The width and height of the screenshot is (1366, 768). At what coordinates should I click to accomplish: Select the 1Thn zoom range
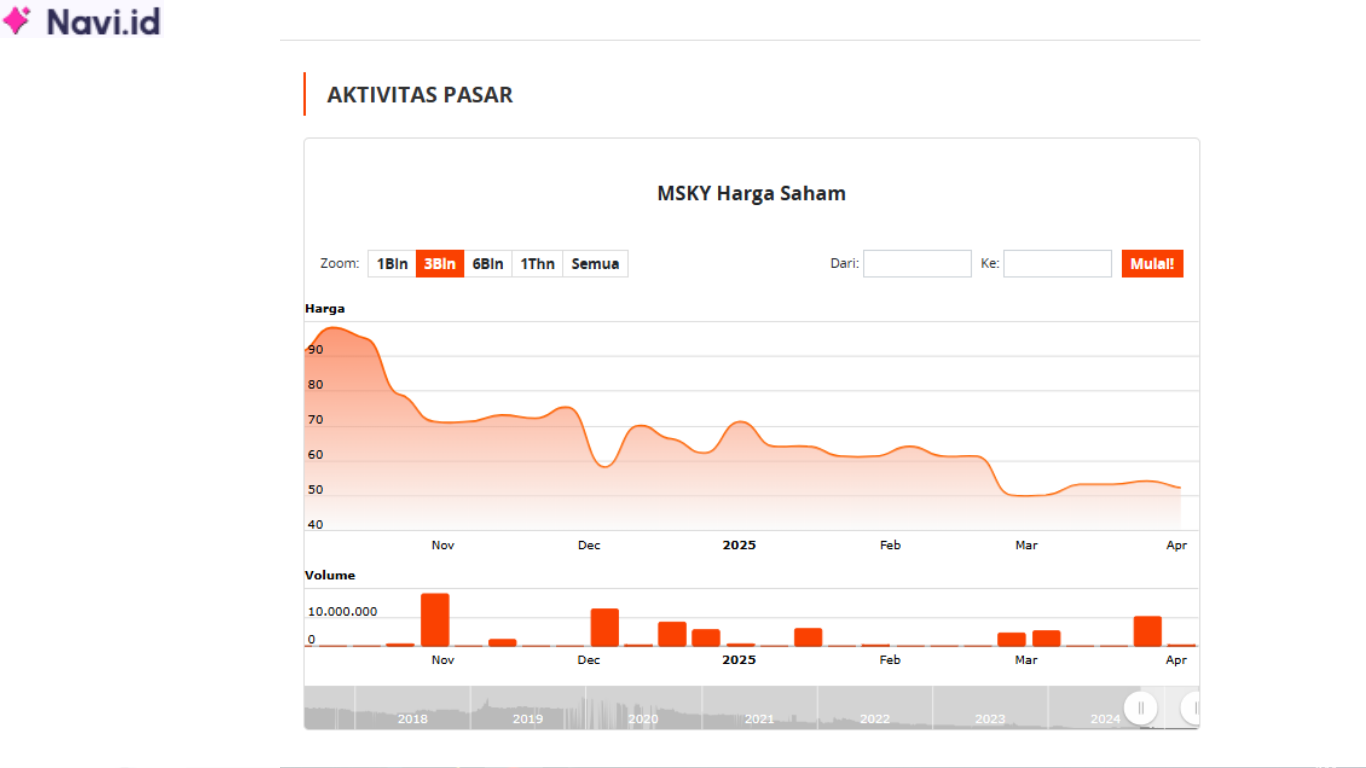537,264
